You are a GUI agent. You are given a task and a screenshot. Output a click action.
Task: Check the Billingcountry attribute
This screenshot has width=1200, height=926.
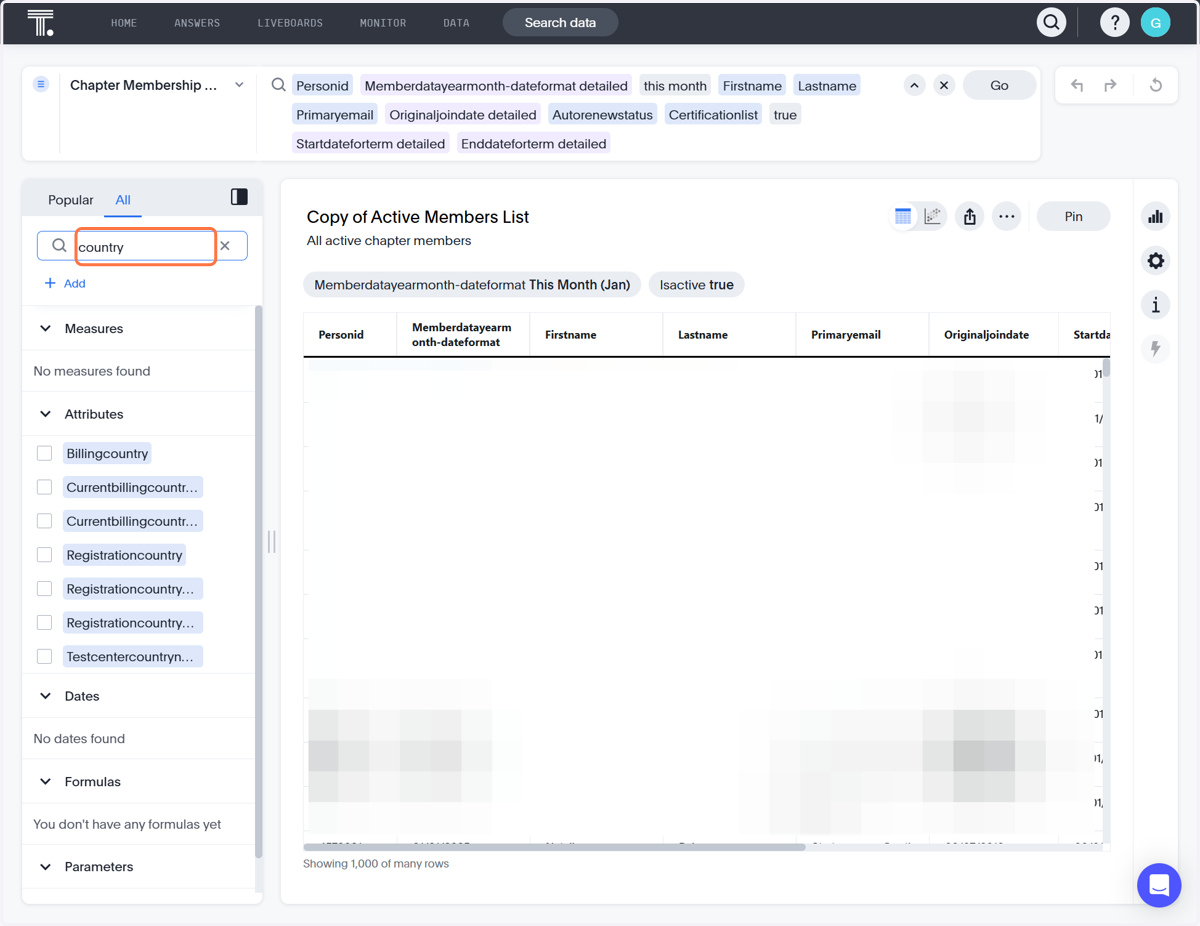pyautogui.click(x=44, y=453)
